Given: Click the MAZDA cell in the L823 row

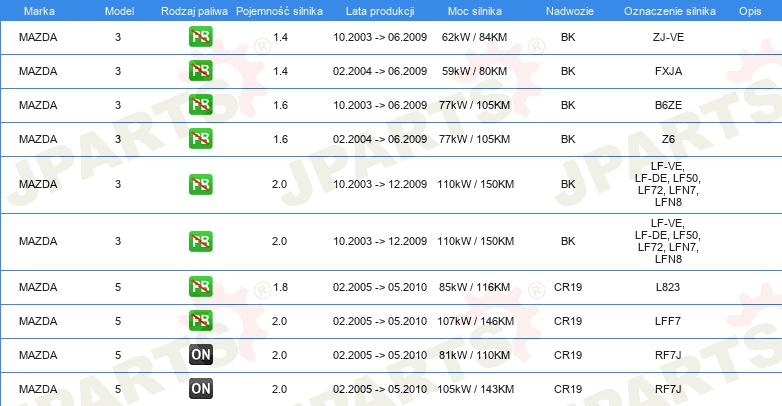Looking at the screenshot, I should 38,287.
